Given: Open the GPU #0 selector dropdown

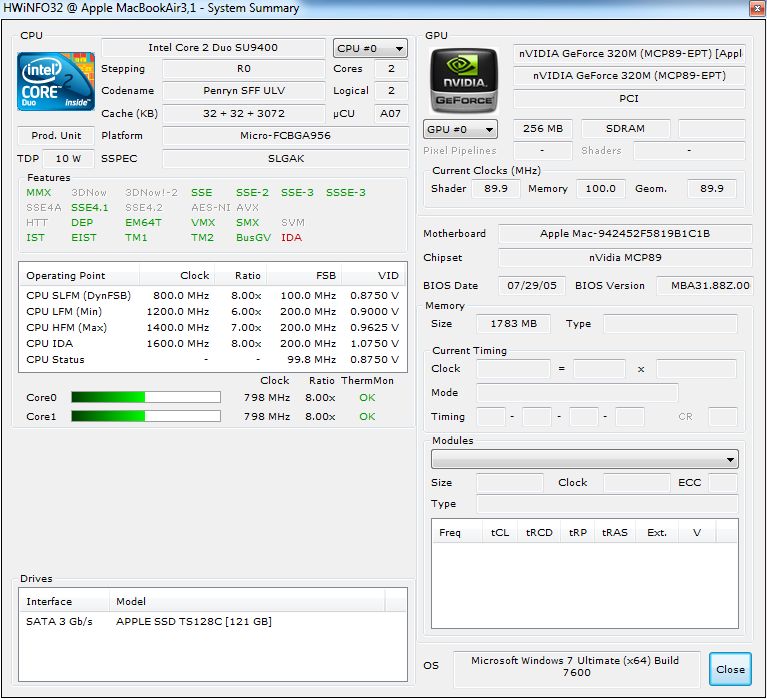Looking at the screenshot, I should (460, 129).
